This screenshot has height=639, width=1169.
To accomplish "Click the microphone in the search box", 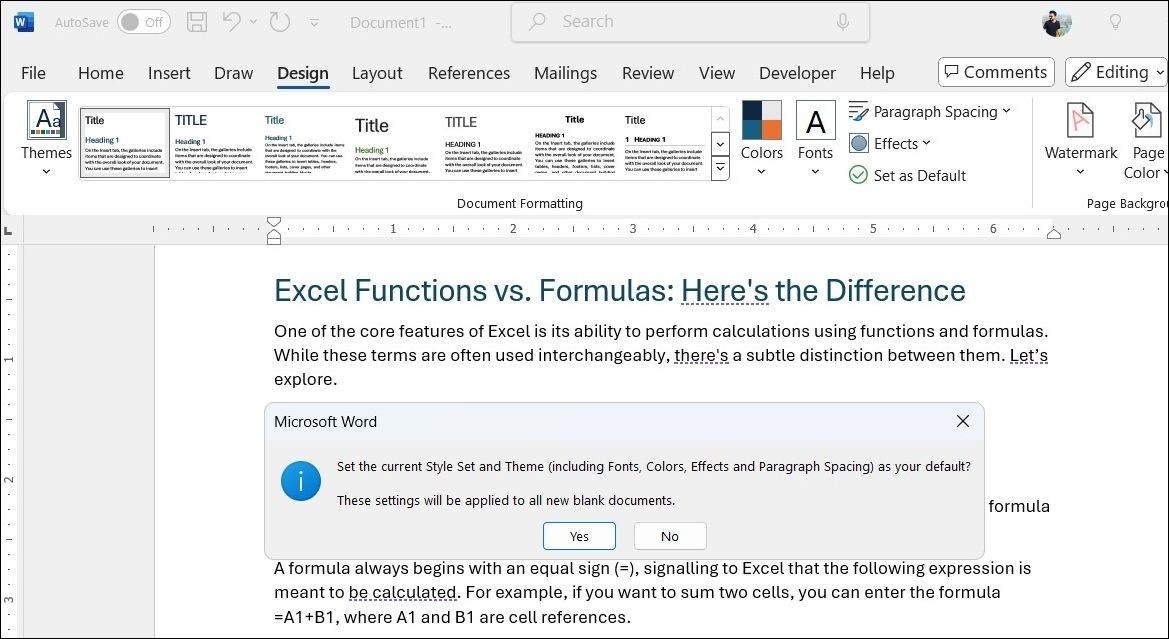I will [842, 22].
